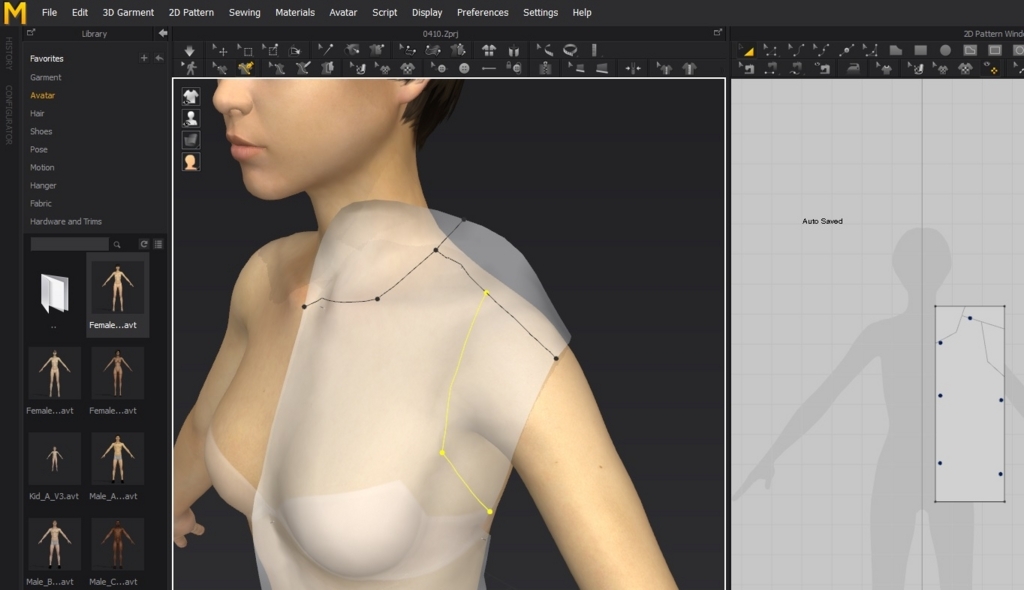Viewport: 1024px width, 590px height.
Task: Select the highlighted Edit Pattern tool
Action: coord(747,51)
